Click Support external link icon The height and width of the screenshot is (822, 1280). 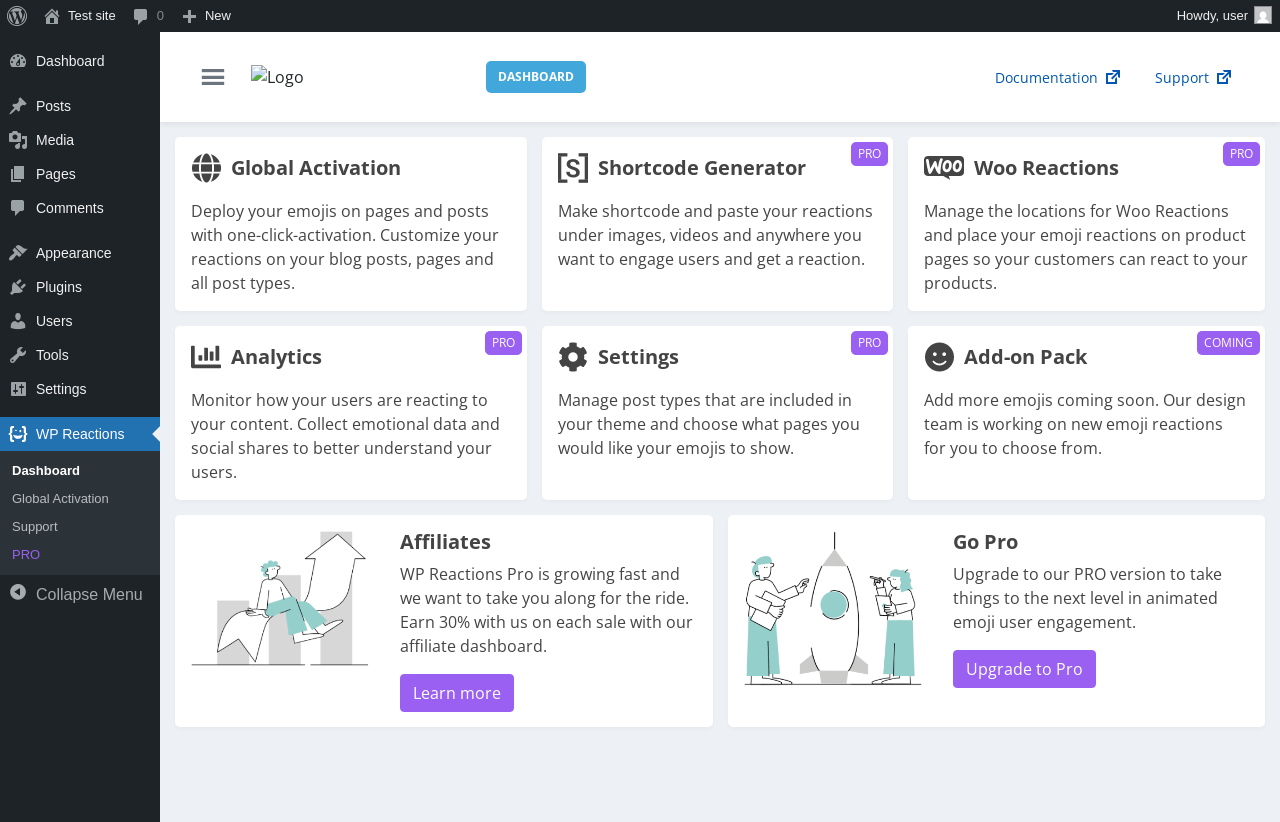1224,77
